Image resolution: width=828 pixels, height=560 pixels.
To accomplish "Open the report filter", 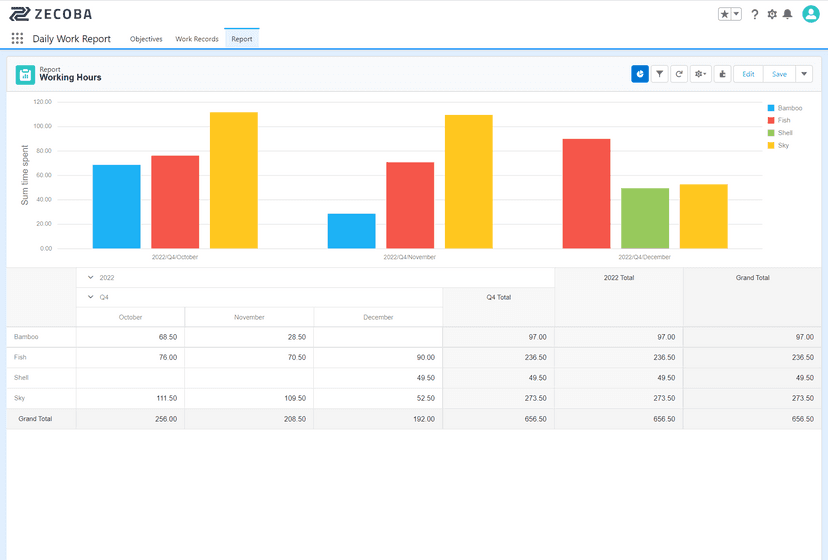I will [x=660, y=74].
